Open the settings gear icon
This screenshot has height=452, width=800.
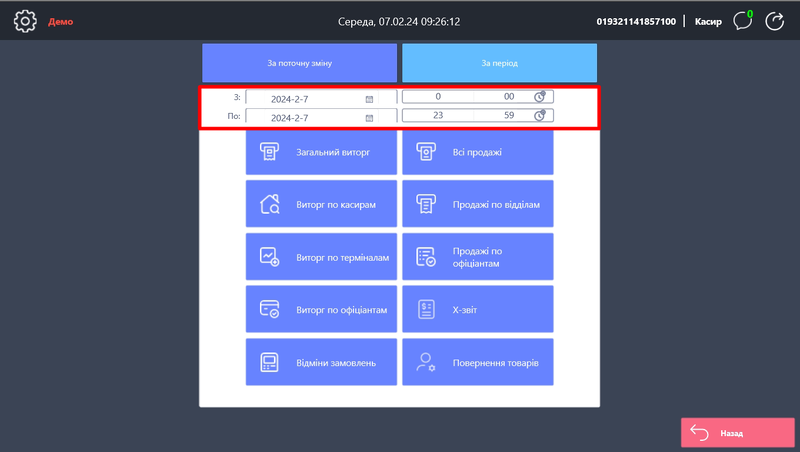(25, 21)
